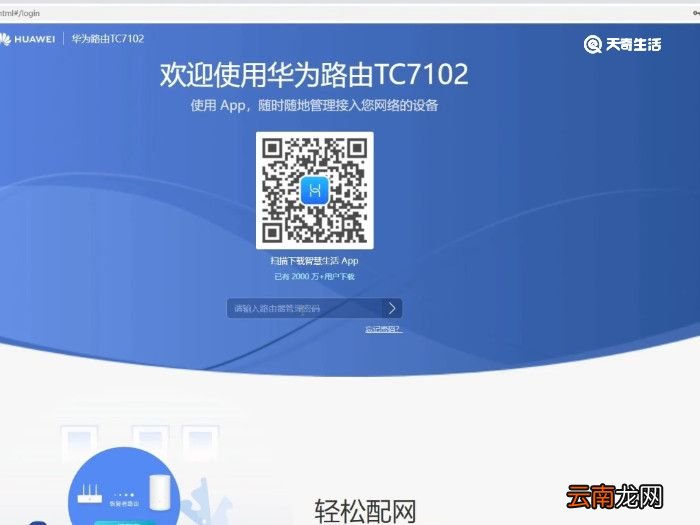Click the '轻松配网' heading

tap(365, 511)
